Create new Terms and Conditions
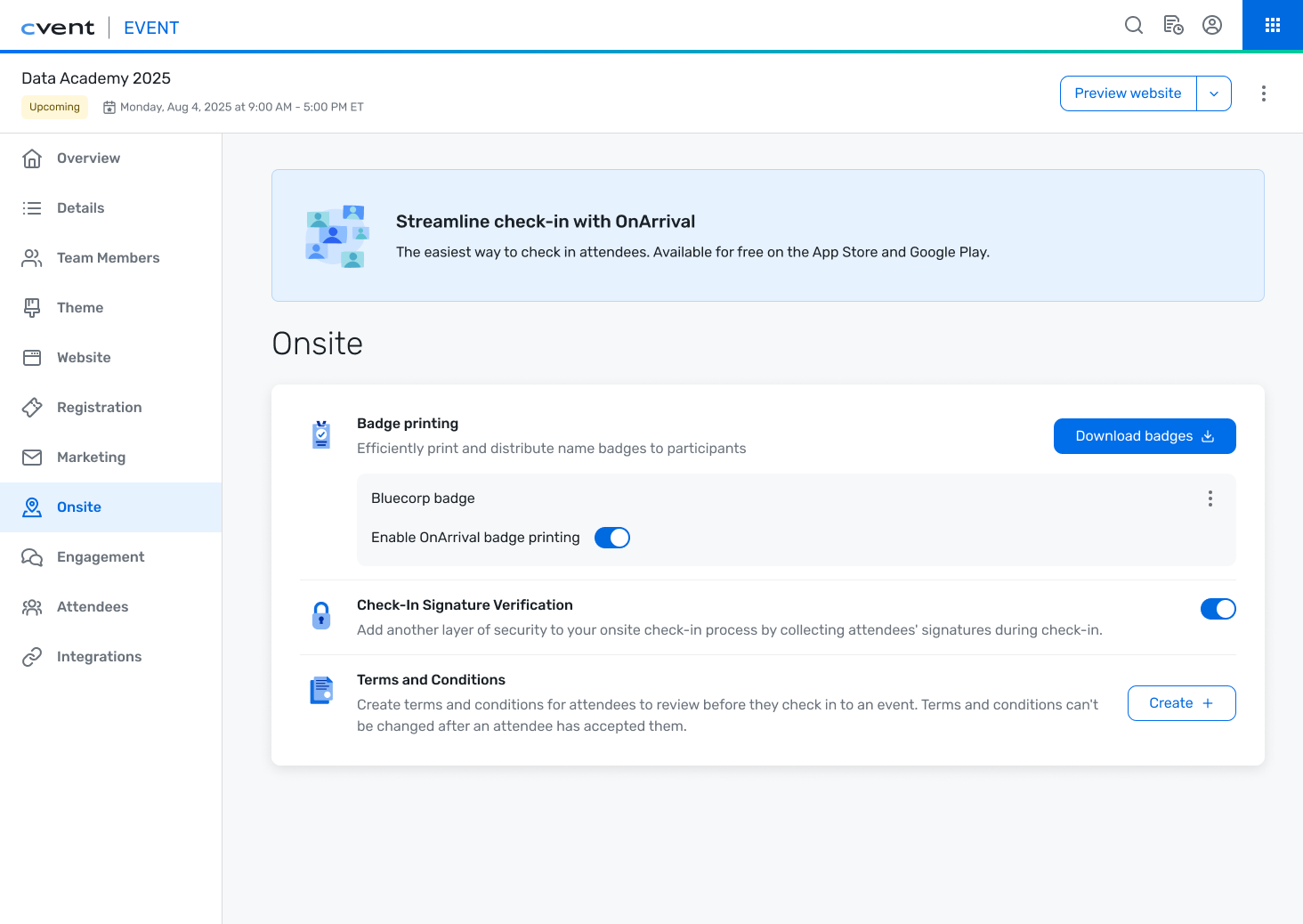The width and height of the screenshot is (1303, 924). [1181, 703]
